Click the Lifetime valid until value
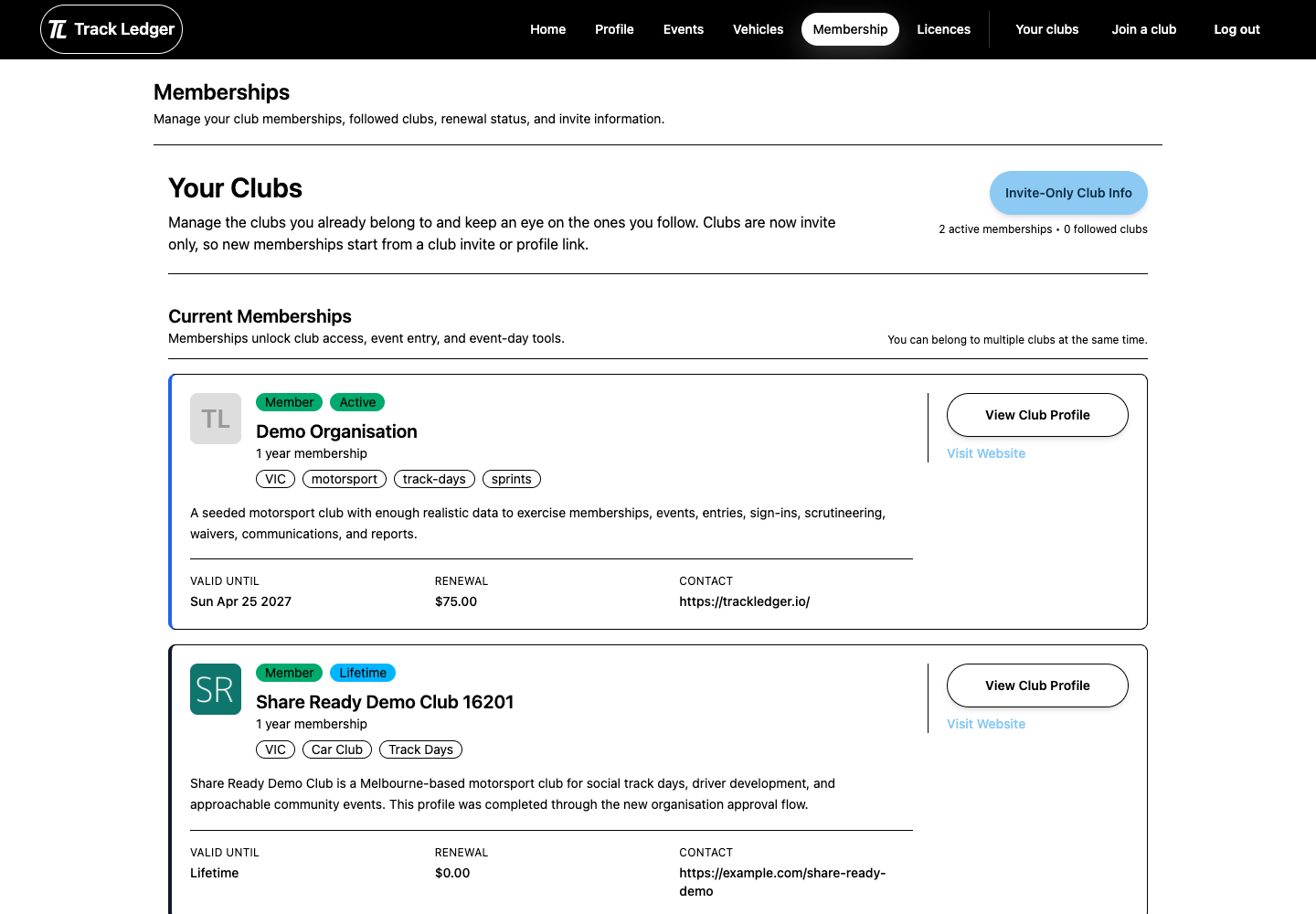This screenshot has width=1316, height=914. 214,873
